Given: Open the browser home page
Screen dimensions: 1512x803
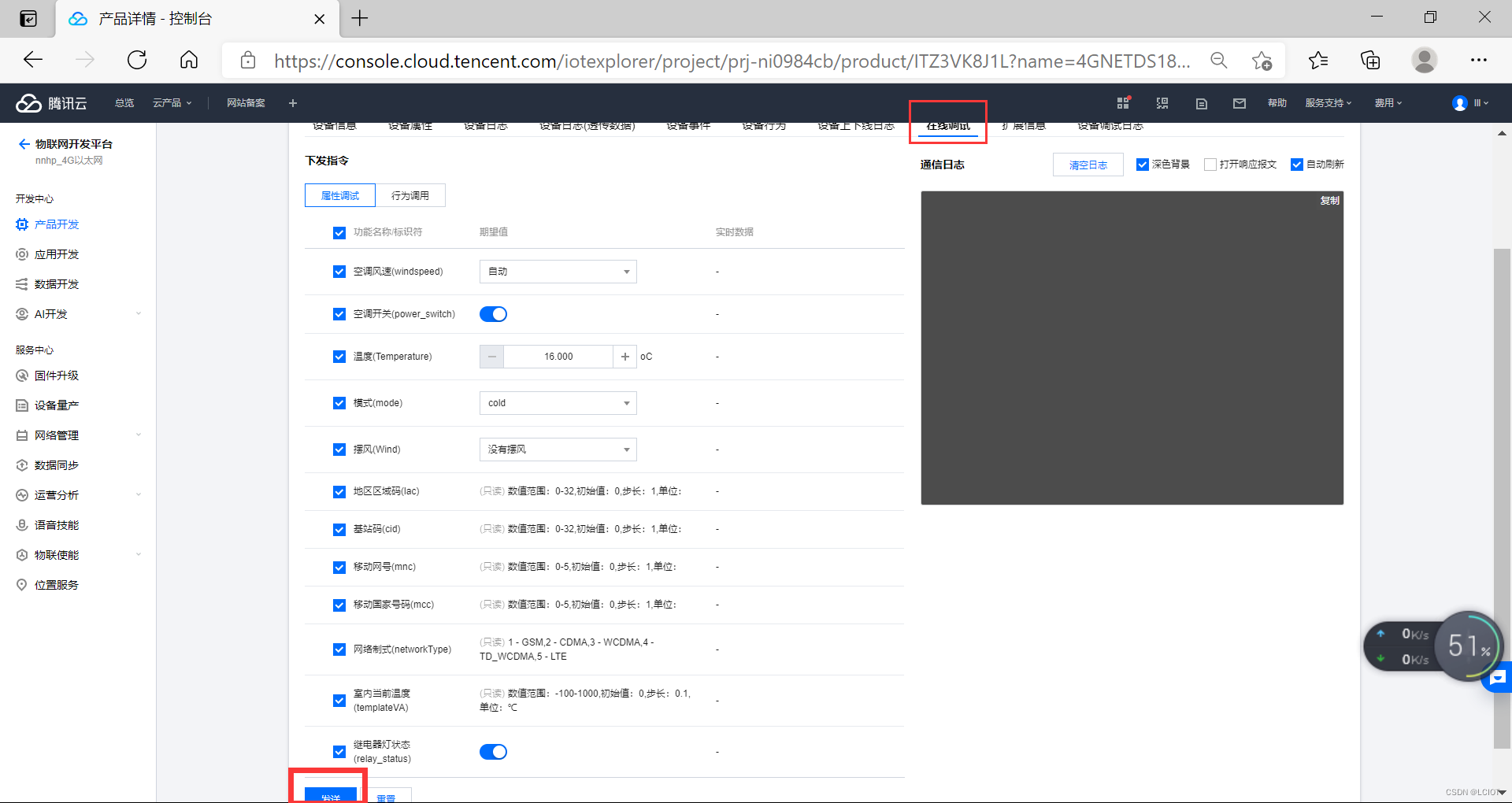Looking at the screenshot, I should pos(189,60).
